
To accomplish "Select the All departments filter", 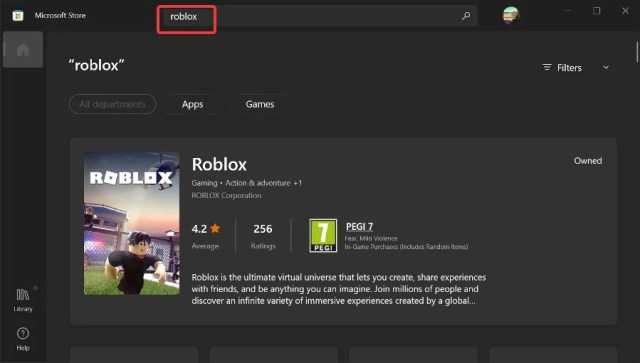I will [112, 104].
